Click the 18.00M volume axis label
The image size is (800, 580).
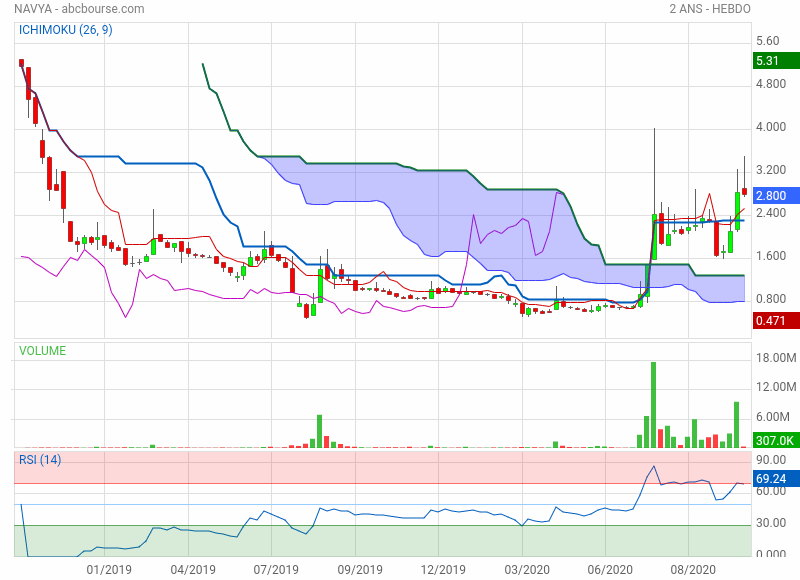click(x=776, y=358)
